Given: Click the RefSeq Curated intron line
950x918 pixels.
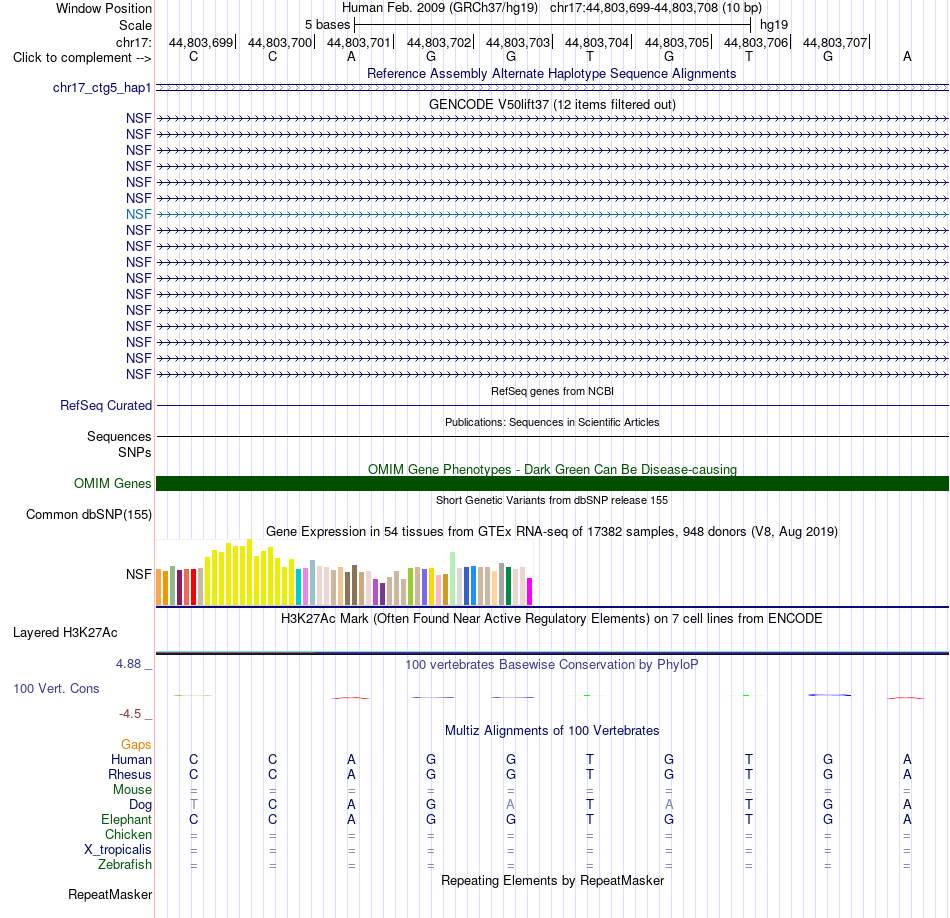Looking at the screenshot, I should [553, 405].
